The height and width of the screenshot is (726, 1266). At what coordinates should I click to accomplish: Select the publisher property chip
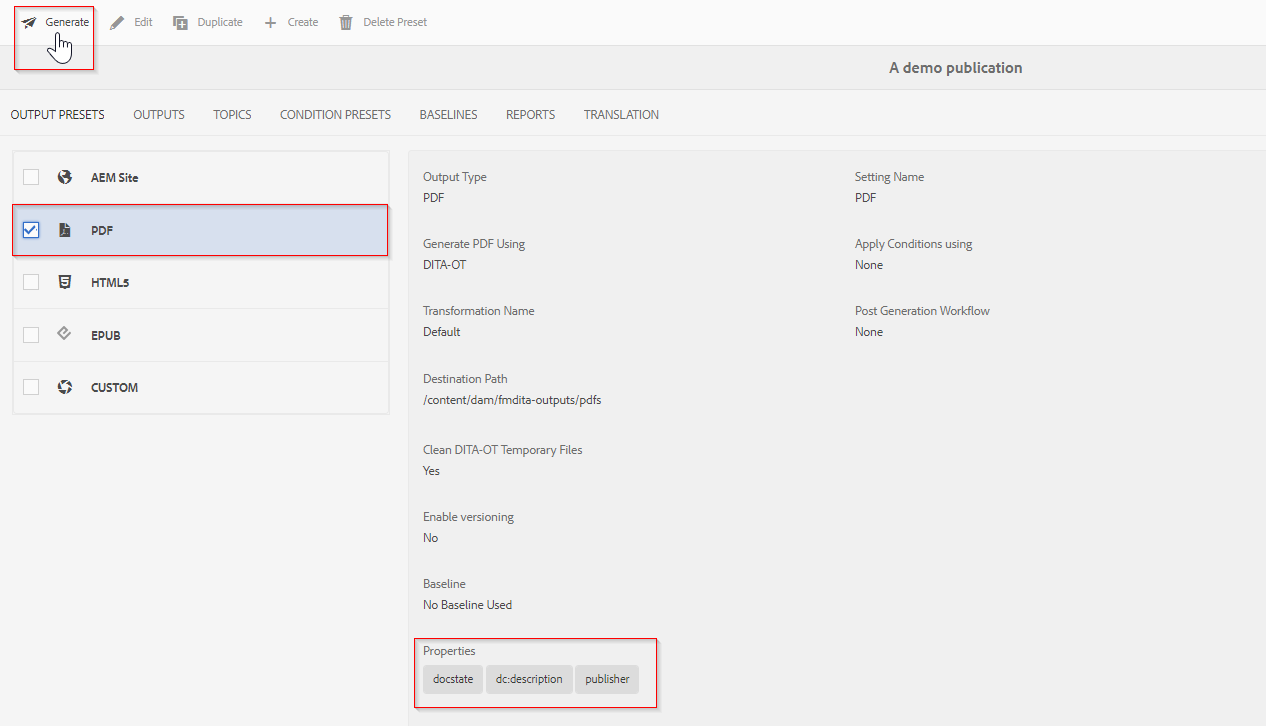click(606, 679)
